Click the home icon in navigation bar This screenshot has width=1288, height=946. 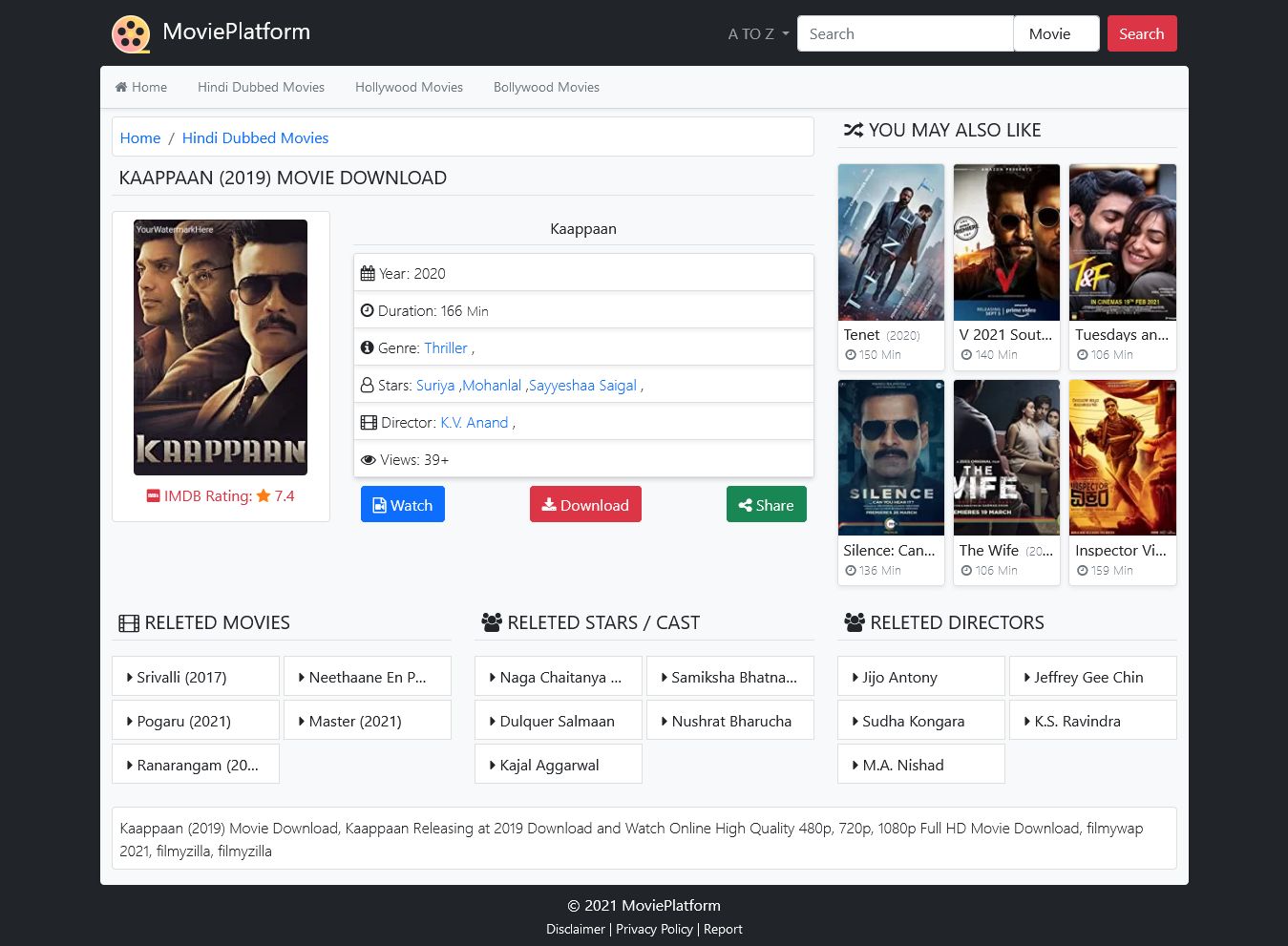(x=121, y=87)
